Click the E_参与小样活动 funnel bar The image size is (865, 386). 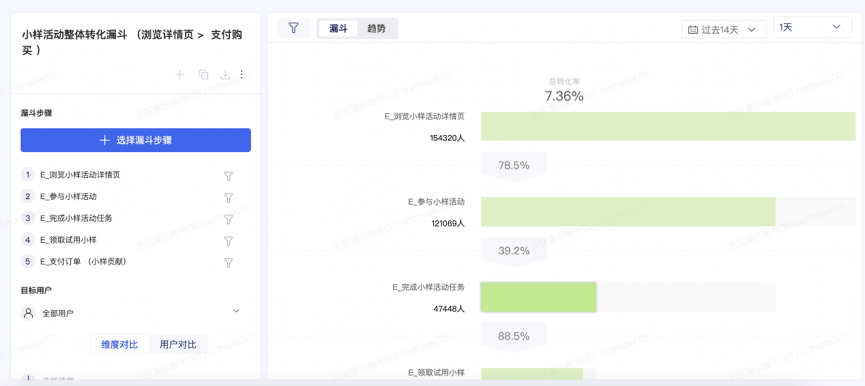(x=628, y=212)
